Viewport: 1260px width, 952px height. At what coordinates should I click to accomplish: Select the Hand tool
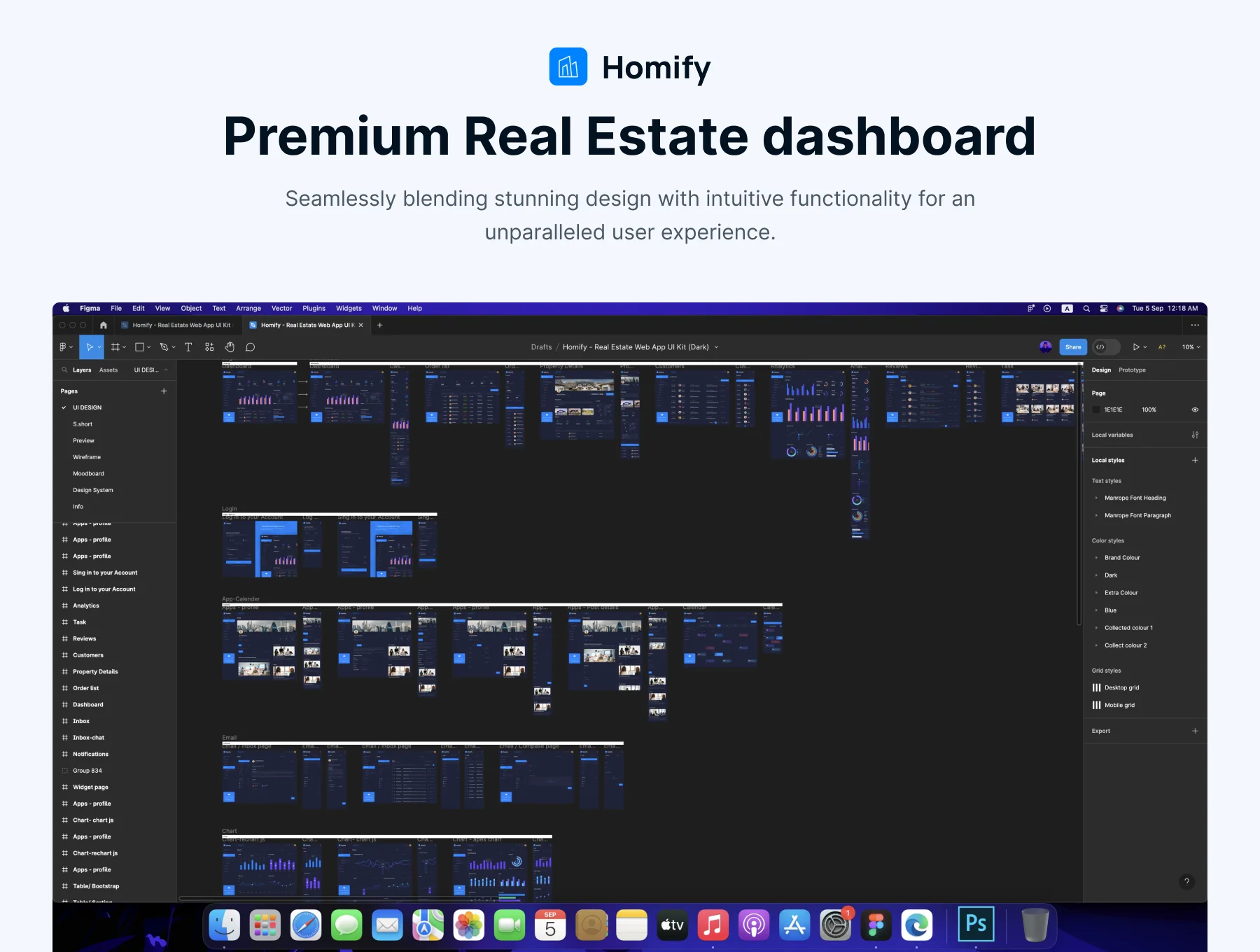230,346
